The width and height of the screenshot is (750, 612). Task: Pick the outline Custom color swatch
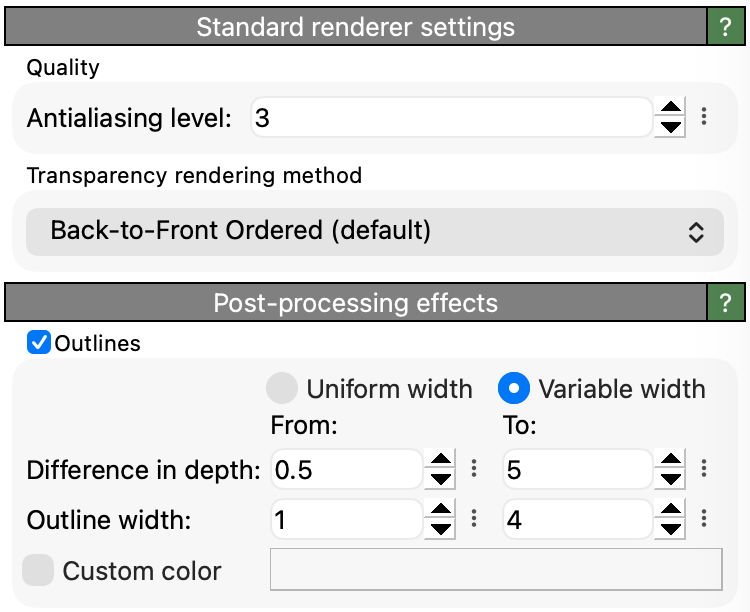click(496, 569)
